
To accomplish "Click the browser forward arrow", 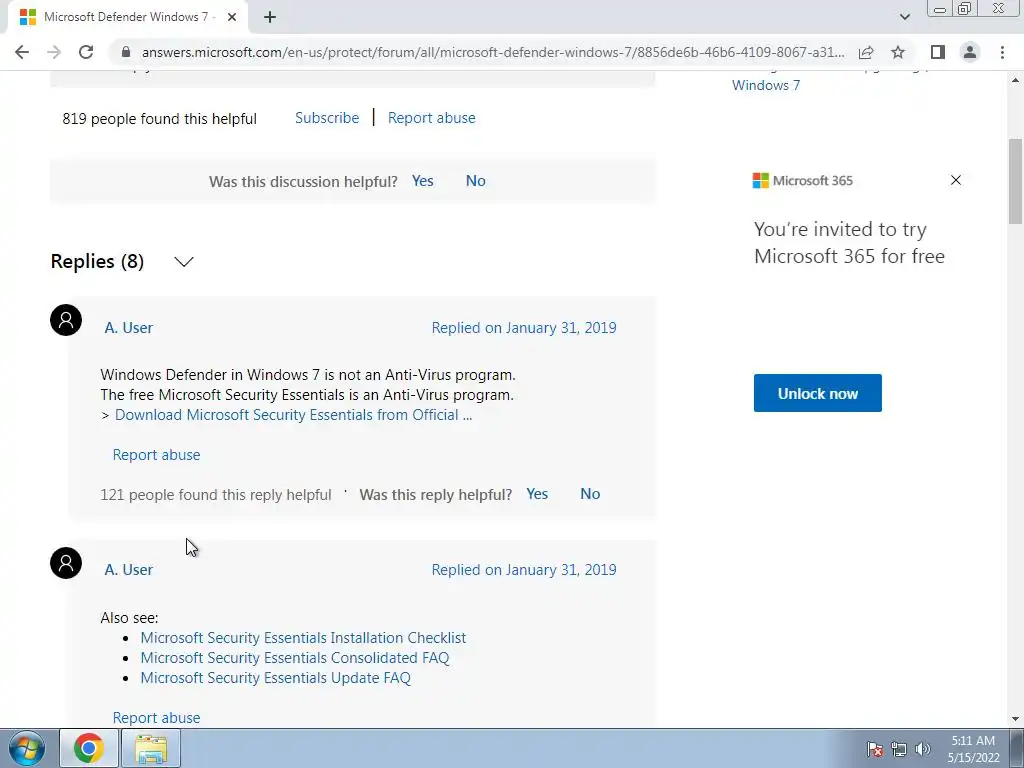I will pos(54,52).
